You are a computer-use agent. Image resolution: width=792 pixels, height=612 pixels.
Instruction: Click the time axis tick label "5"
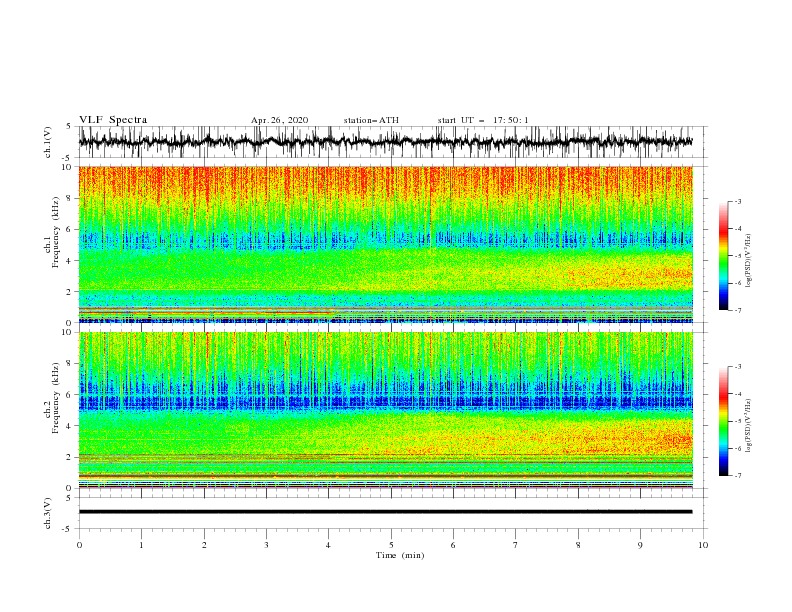[x=391, y=545]
